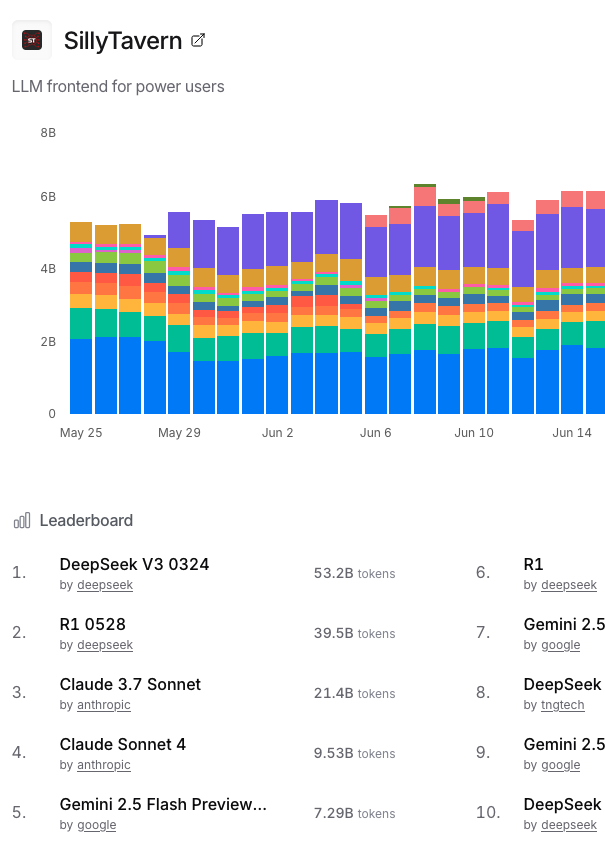605x850 pixels.
Task: Click the Jun 6 bar in the chart
Action: [x=376, y=314]
